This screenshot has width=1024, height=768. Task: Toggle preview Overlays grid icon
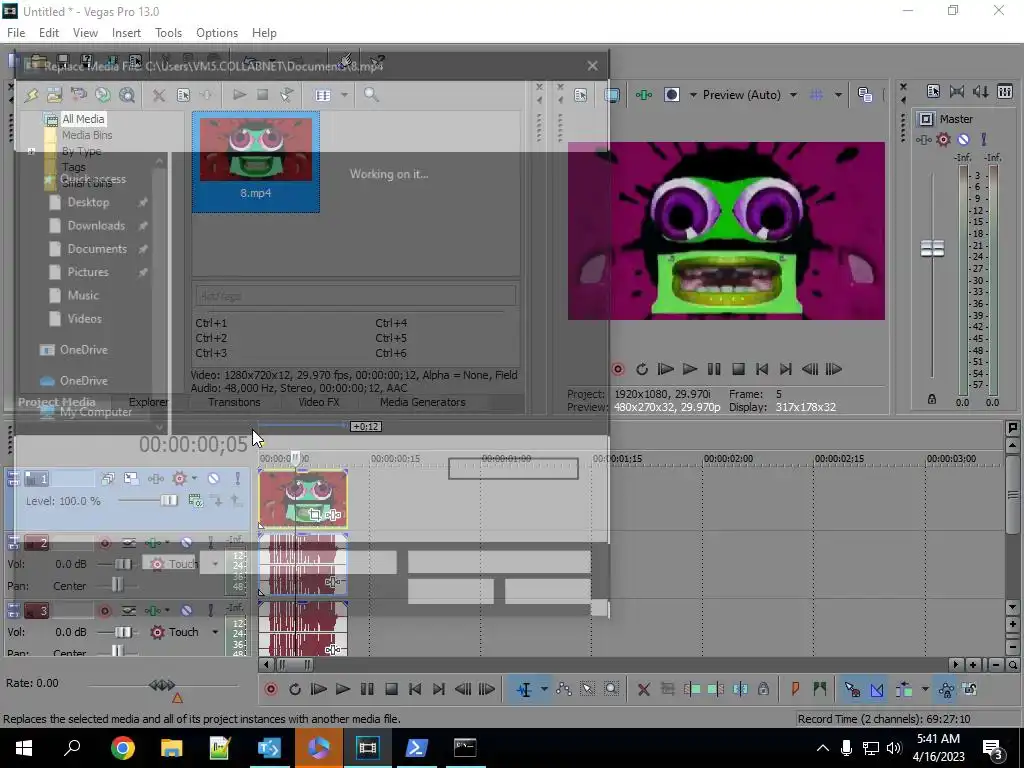point(816,95)
